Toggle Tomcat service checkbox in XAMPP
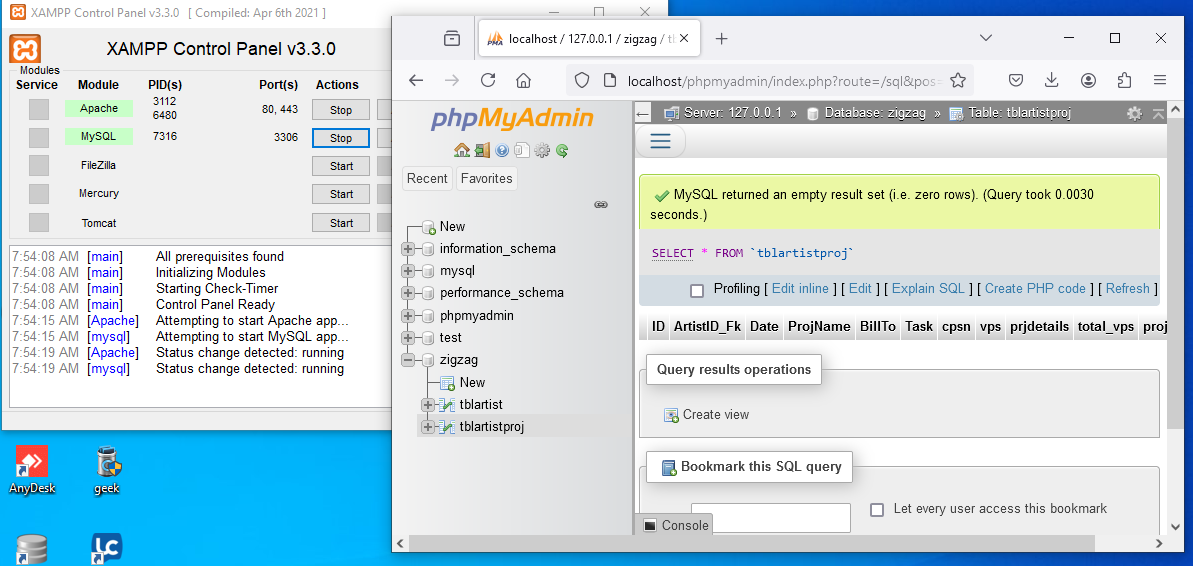The height and width of the screenshot is (566, 1193). [x=39, y=223]
